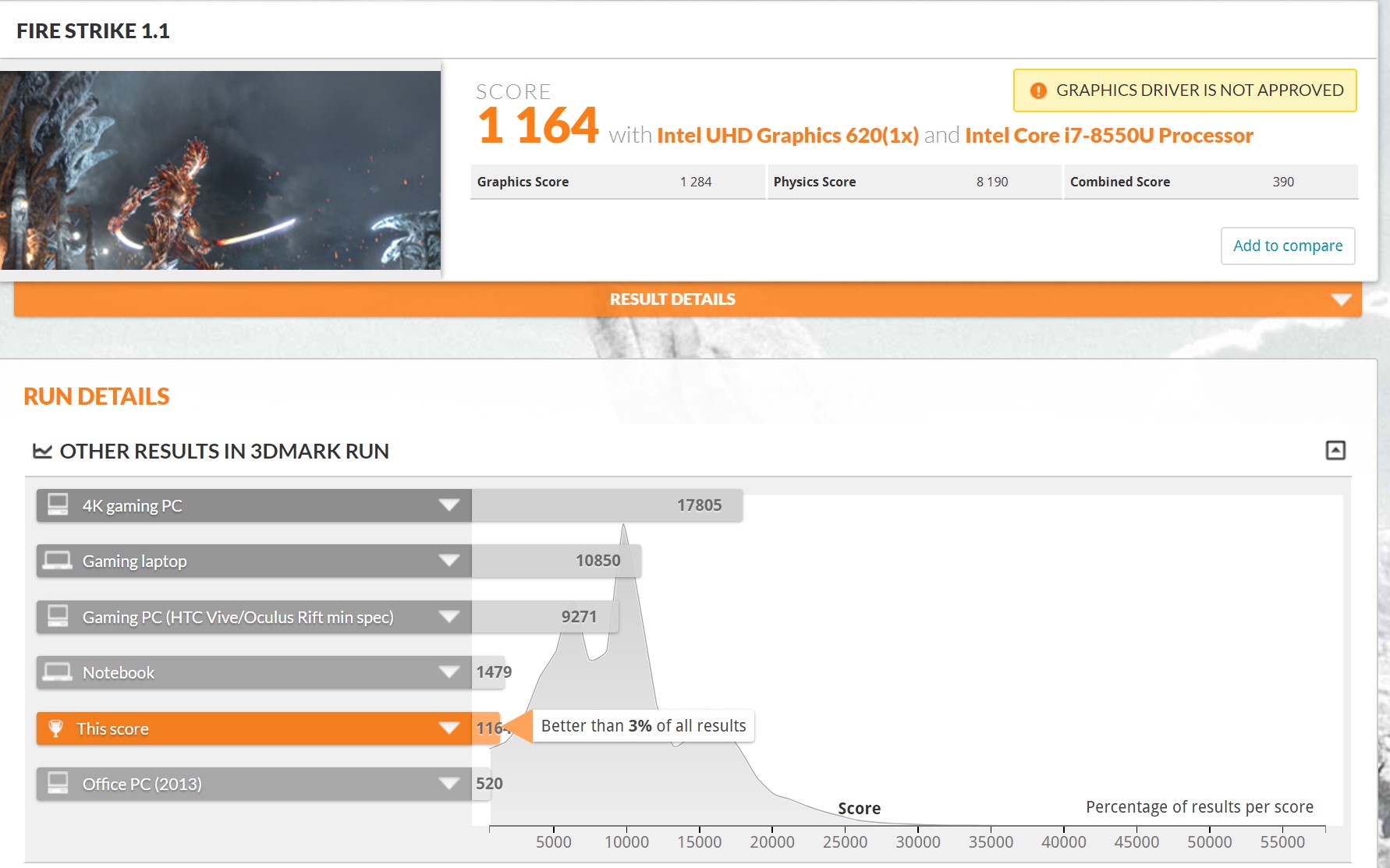Click the Graphics driver is not approved notice

[x=1185, y=90]
